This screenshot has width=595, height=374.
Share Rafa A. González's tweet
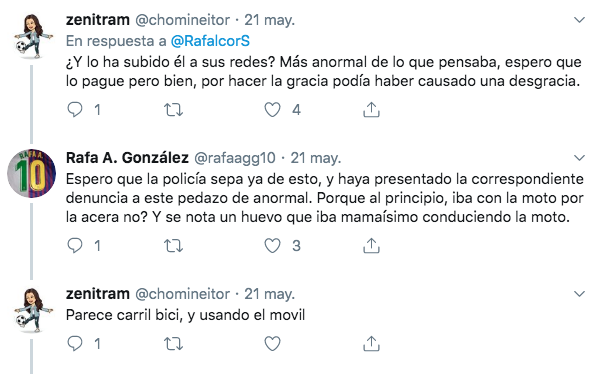(371, 245)
